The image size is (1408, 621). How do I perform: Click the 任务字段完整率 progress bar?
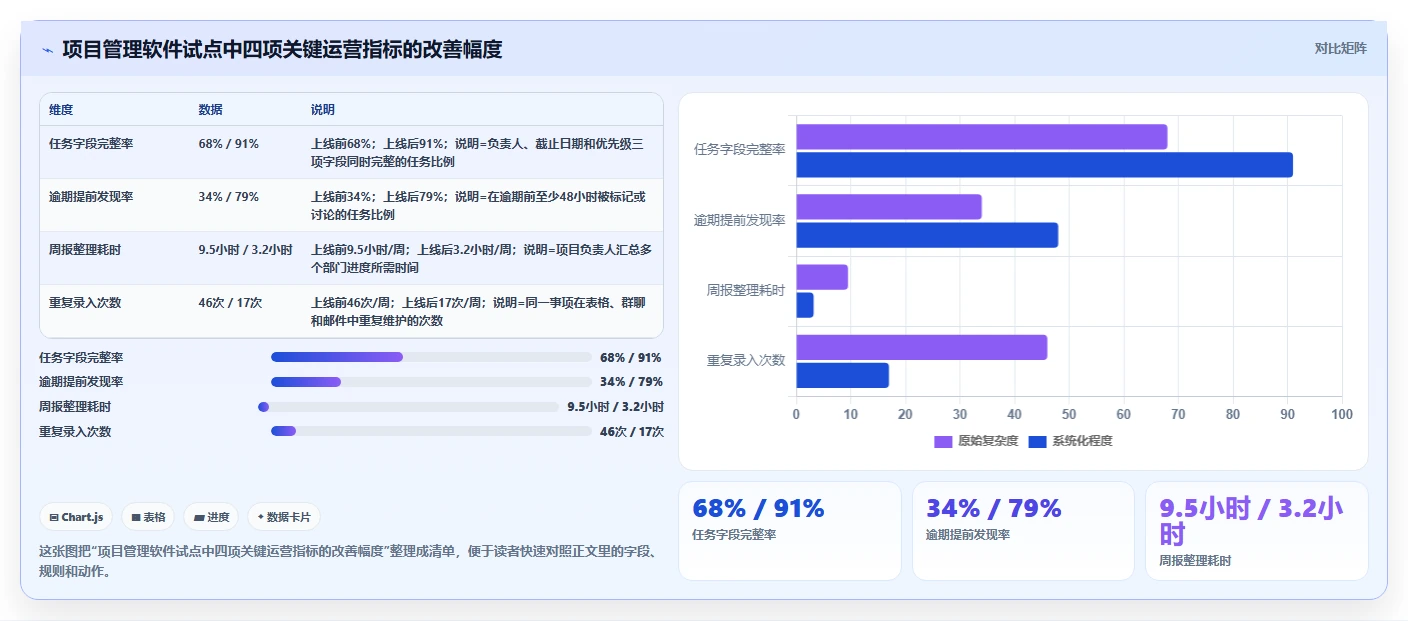click(431, 357)
